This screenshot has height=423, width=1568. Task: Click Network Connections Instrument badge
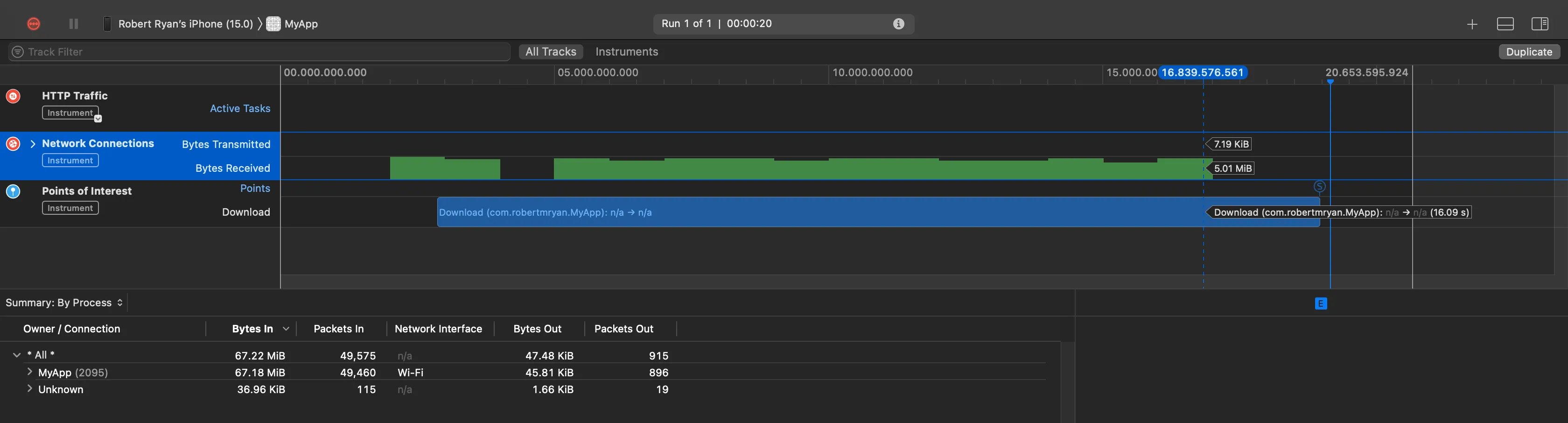coord(70,161)
